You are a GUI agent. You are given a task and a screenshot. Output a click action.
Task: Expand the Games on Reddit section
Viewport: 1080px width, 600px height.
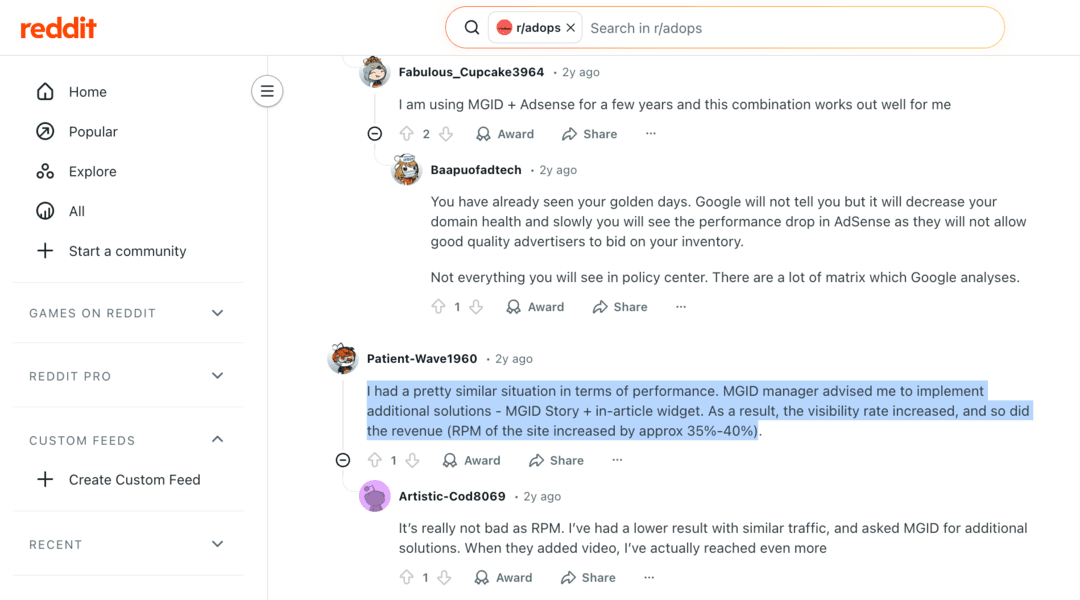pos(217,313)
